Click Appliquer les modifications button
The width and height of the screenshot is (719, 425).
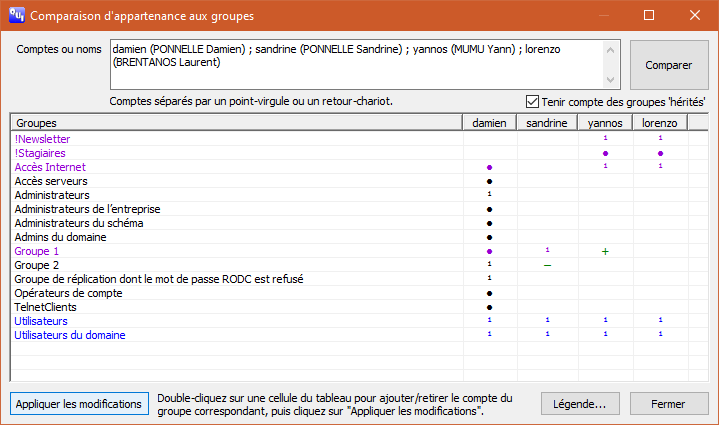tap(79, 404)
